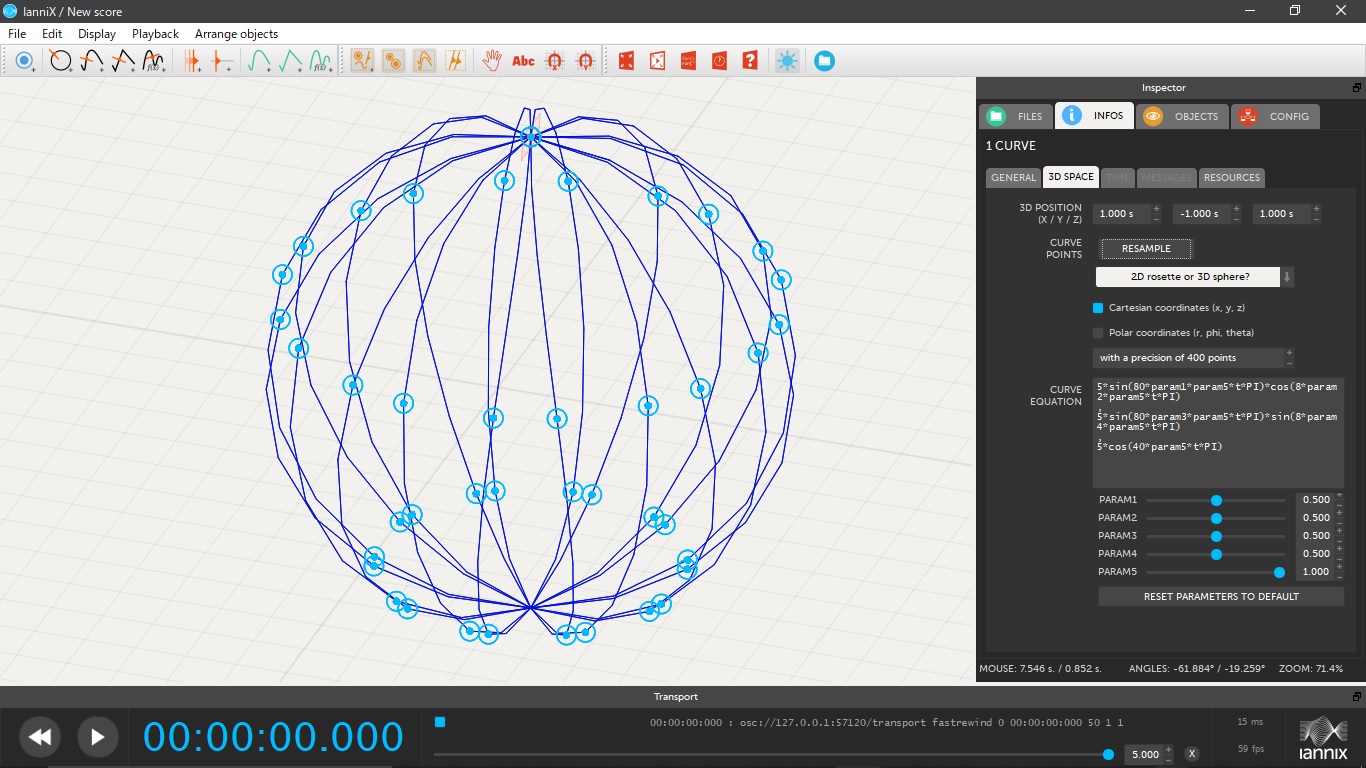Click the orange trigger-on-line add tool

coord(222,61)
